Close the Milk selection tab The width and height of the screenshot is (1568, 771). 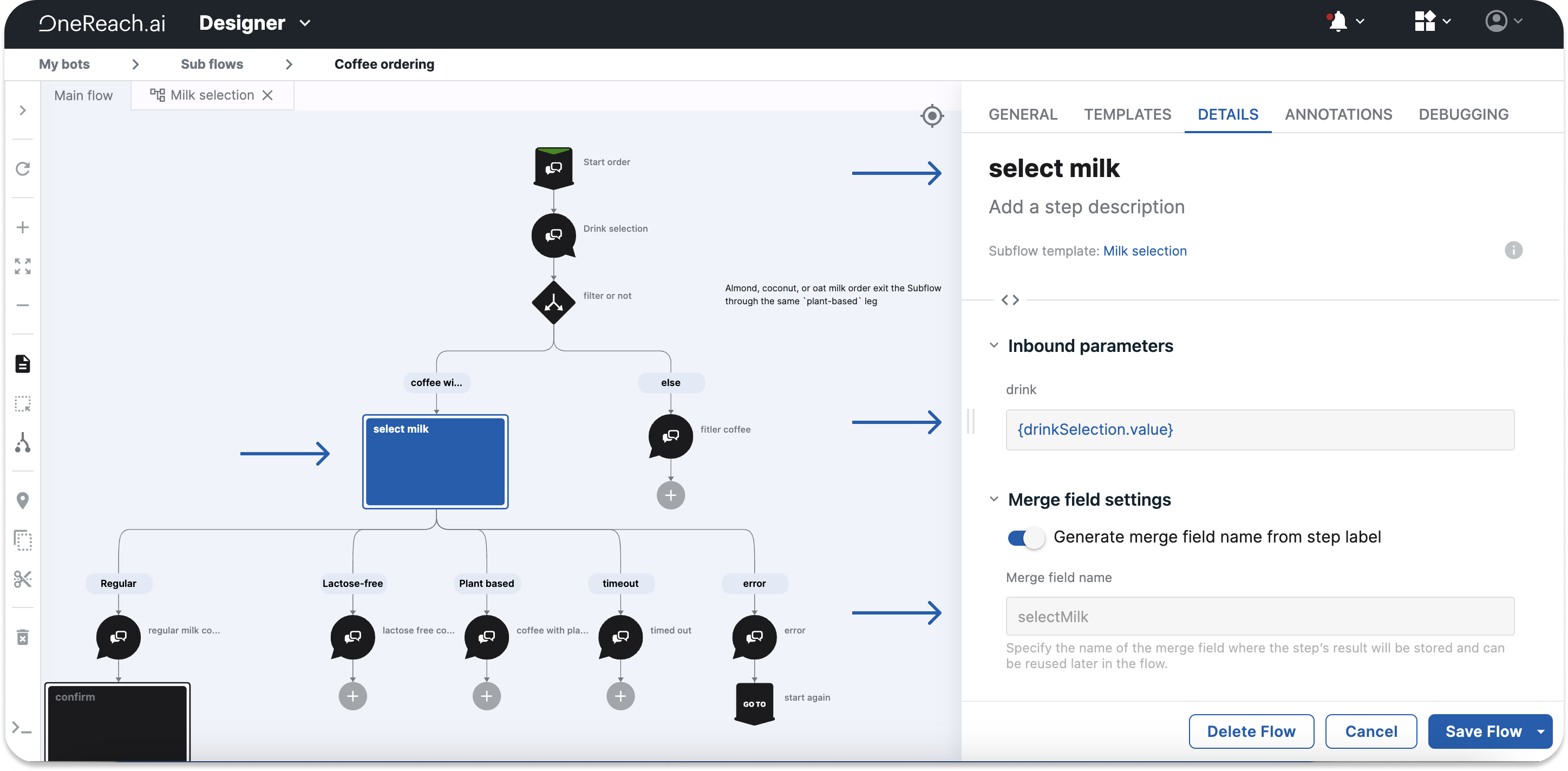point(267,95)
